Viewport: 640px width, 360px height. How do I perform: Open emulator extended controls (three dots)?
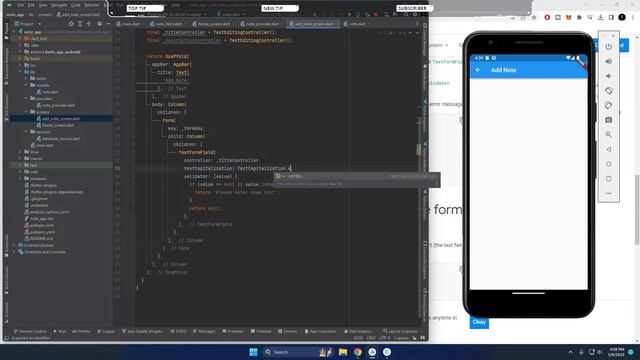click(x=609, y=193)
